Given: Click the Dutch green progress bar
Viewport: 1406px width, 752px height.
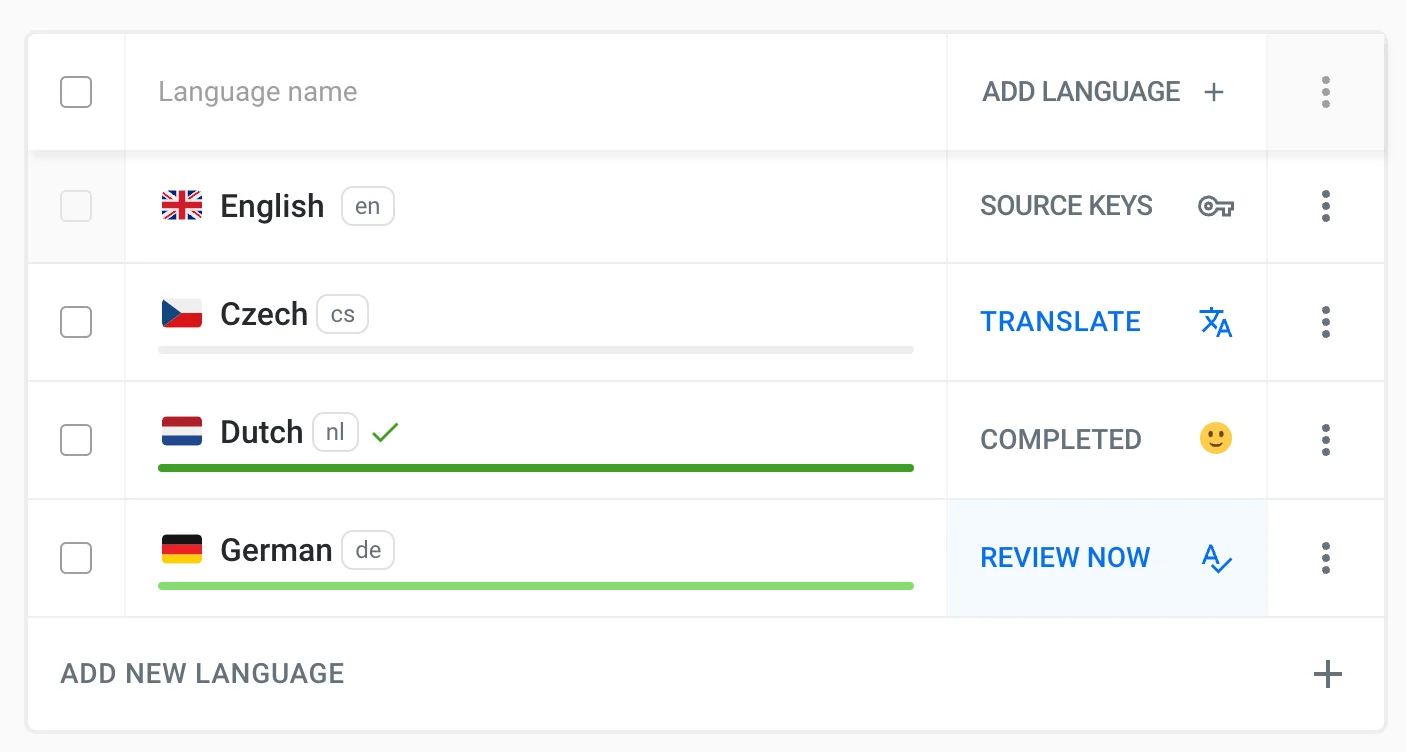Looking at the screenshot, I should (x=535, y=468).
